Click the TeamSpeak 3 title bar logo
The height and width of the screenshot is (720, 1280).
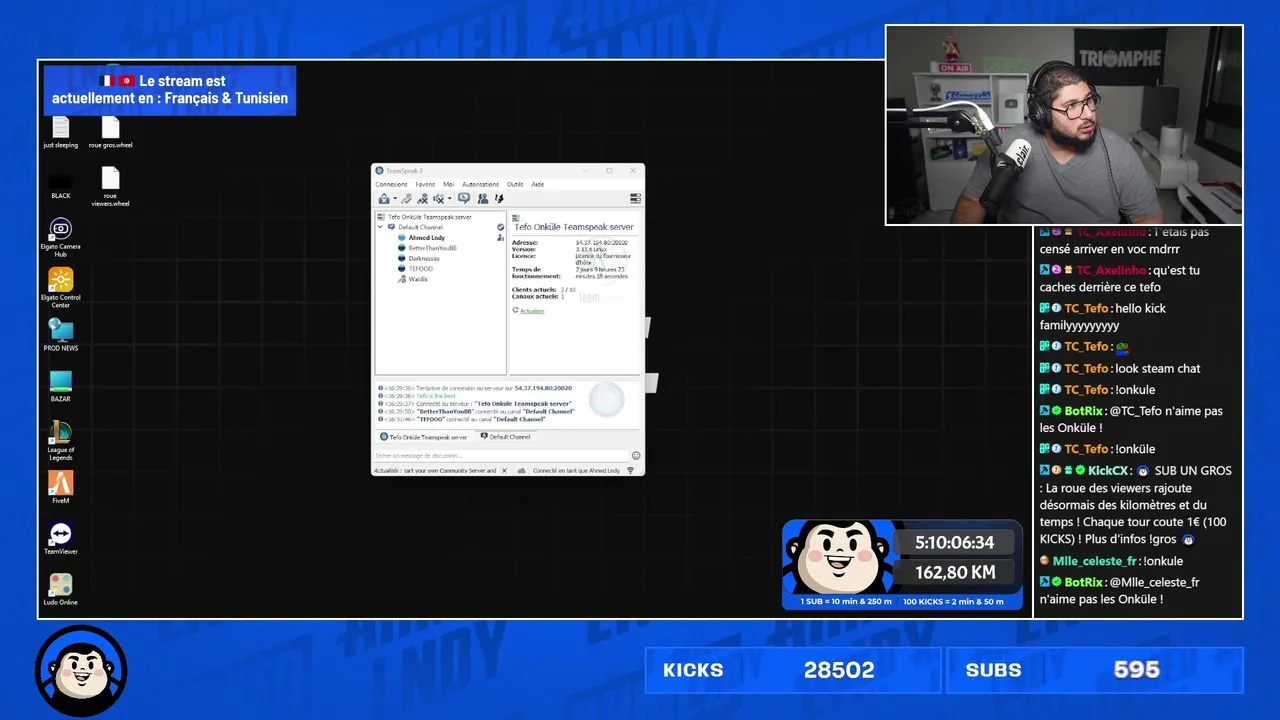pyautogui.click(x=379, y=170)
